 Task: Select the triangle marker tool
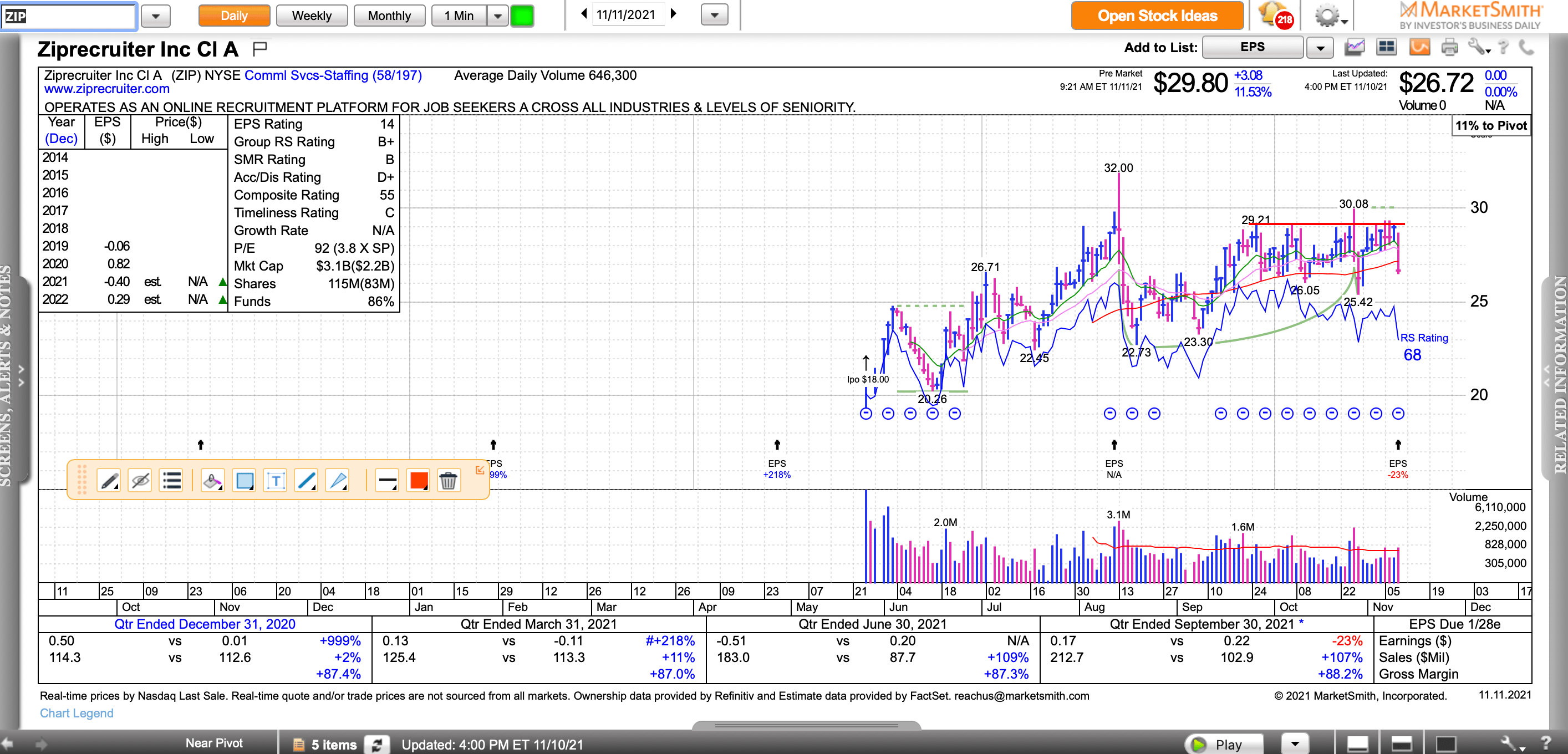coord(337,481)
